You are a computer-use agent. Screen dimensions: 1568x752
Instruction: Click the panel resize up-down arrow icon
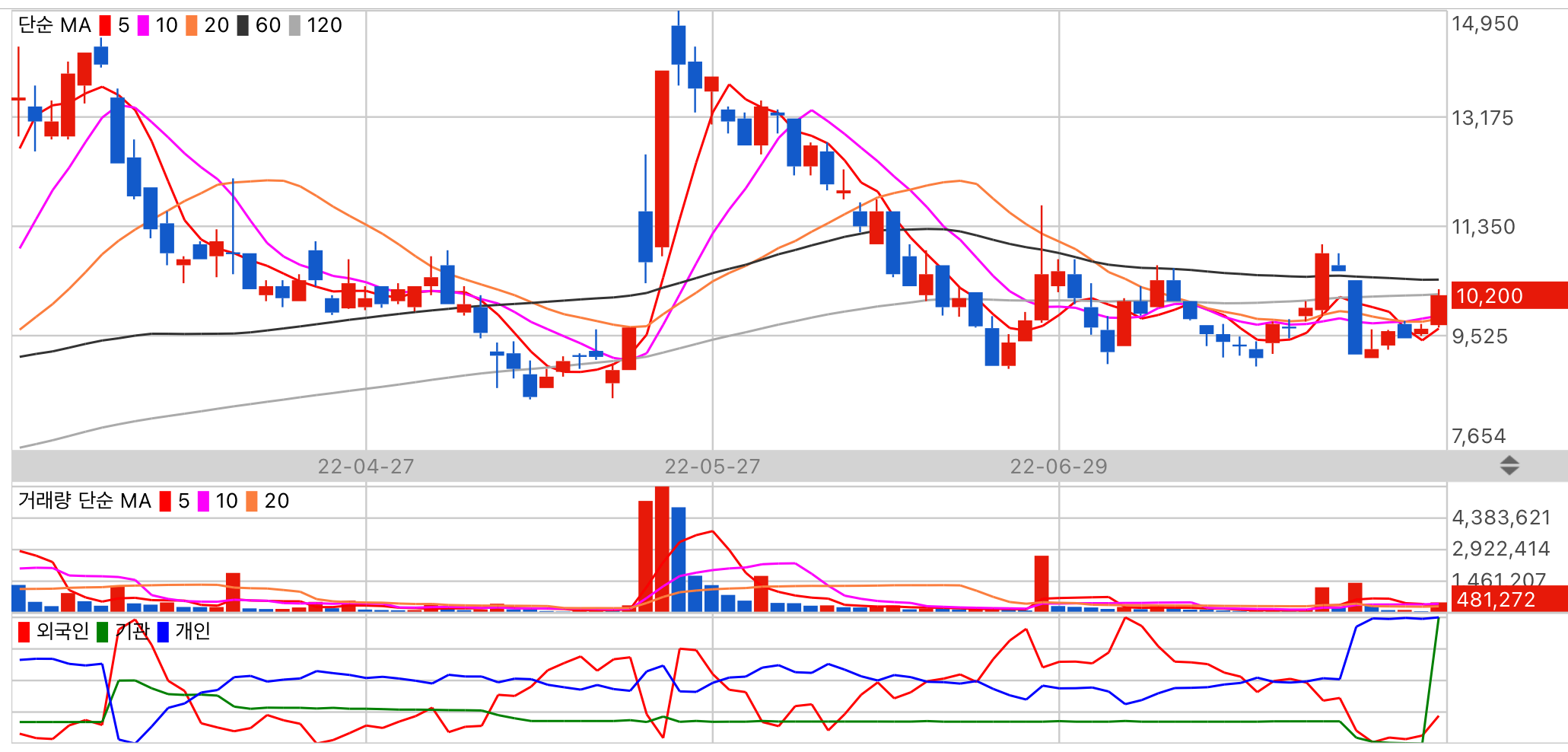(x=1509, y=466)
